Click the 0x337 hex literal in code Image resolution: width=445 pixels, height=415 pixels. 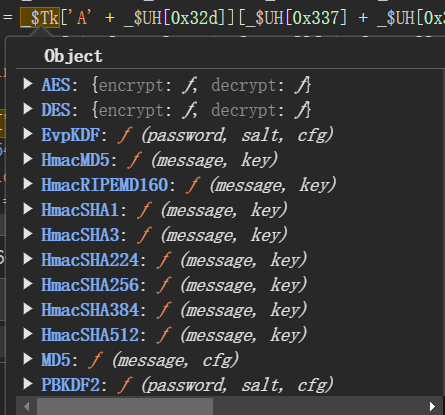coord(315,17)
